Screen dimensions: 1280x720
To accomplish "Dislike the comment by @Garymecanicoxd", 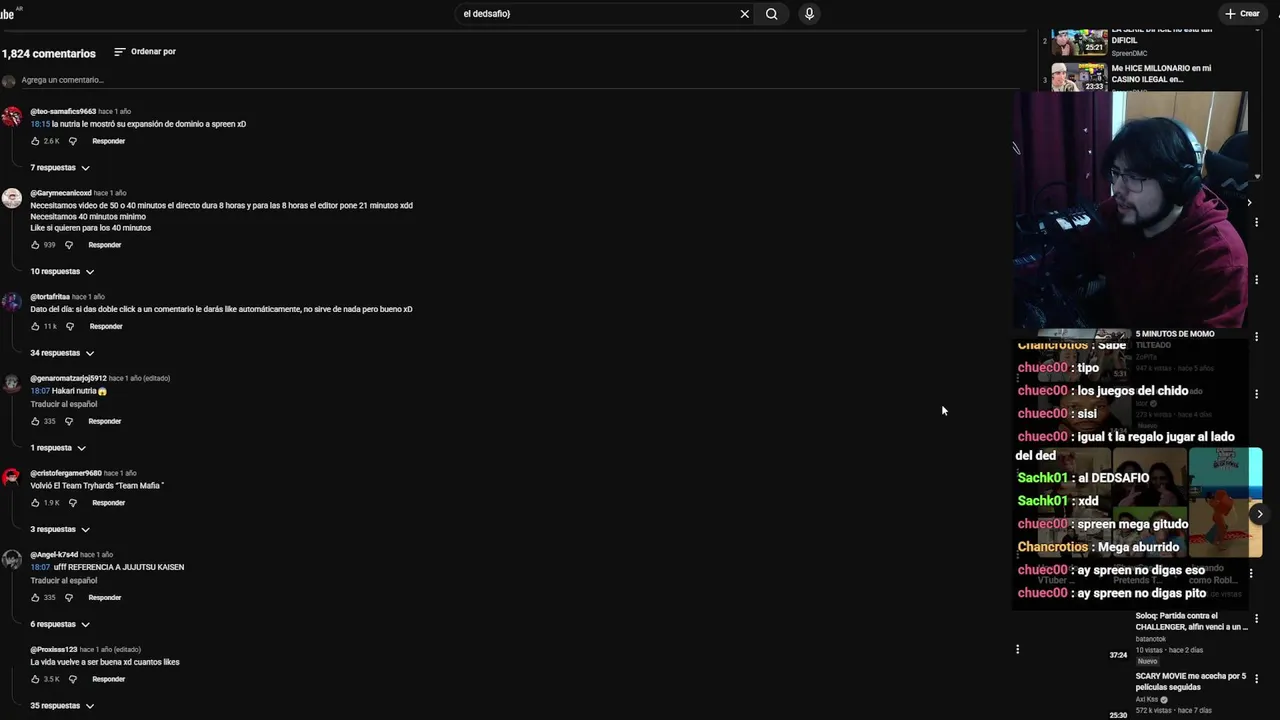I will (x=69, y=245).
